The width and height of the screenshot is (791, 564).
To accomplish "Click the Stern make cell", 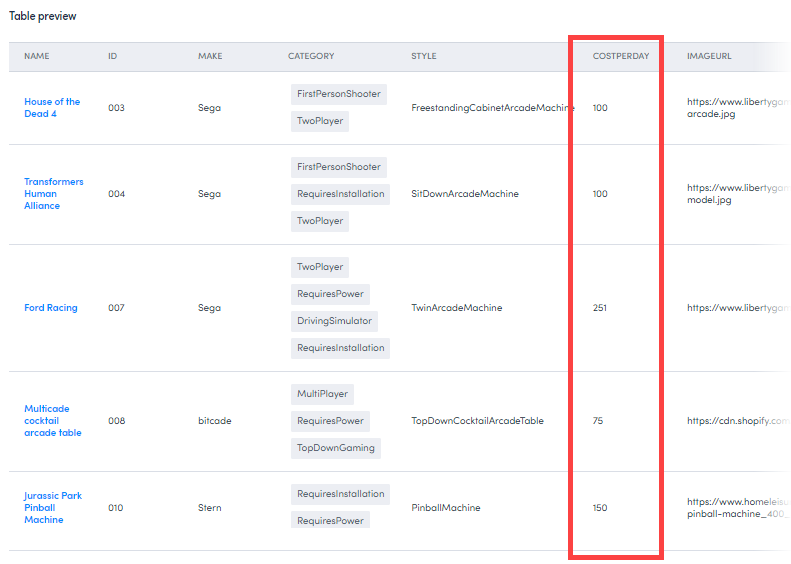I will 210,508.
